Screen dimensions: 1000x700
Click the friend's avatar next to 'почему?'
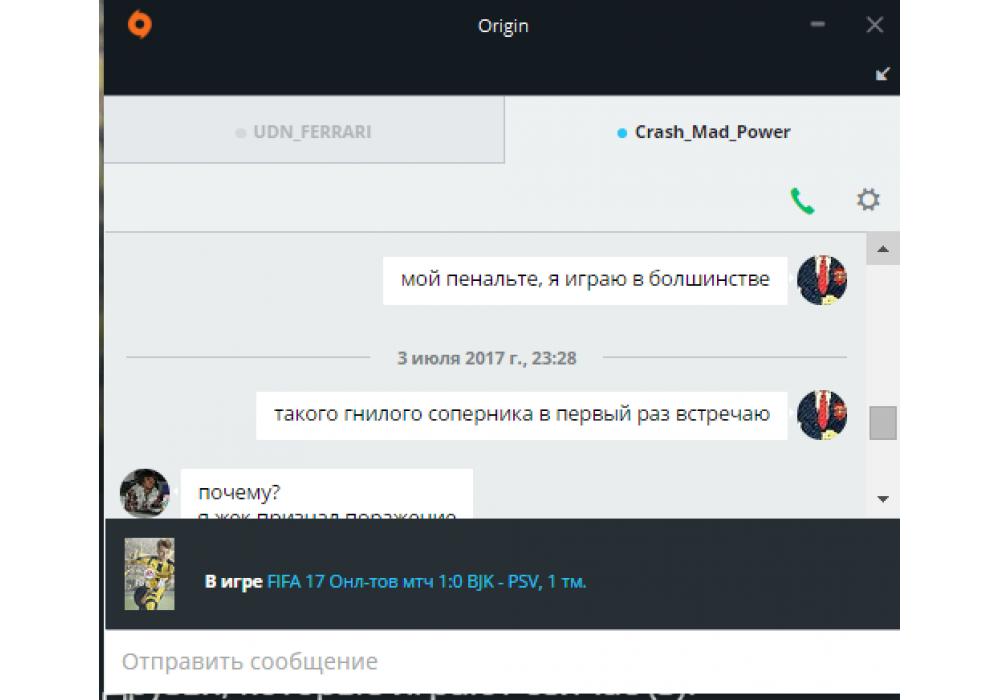coord(145,493)
